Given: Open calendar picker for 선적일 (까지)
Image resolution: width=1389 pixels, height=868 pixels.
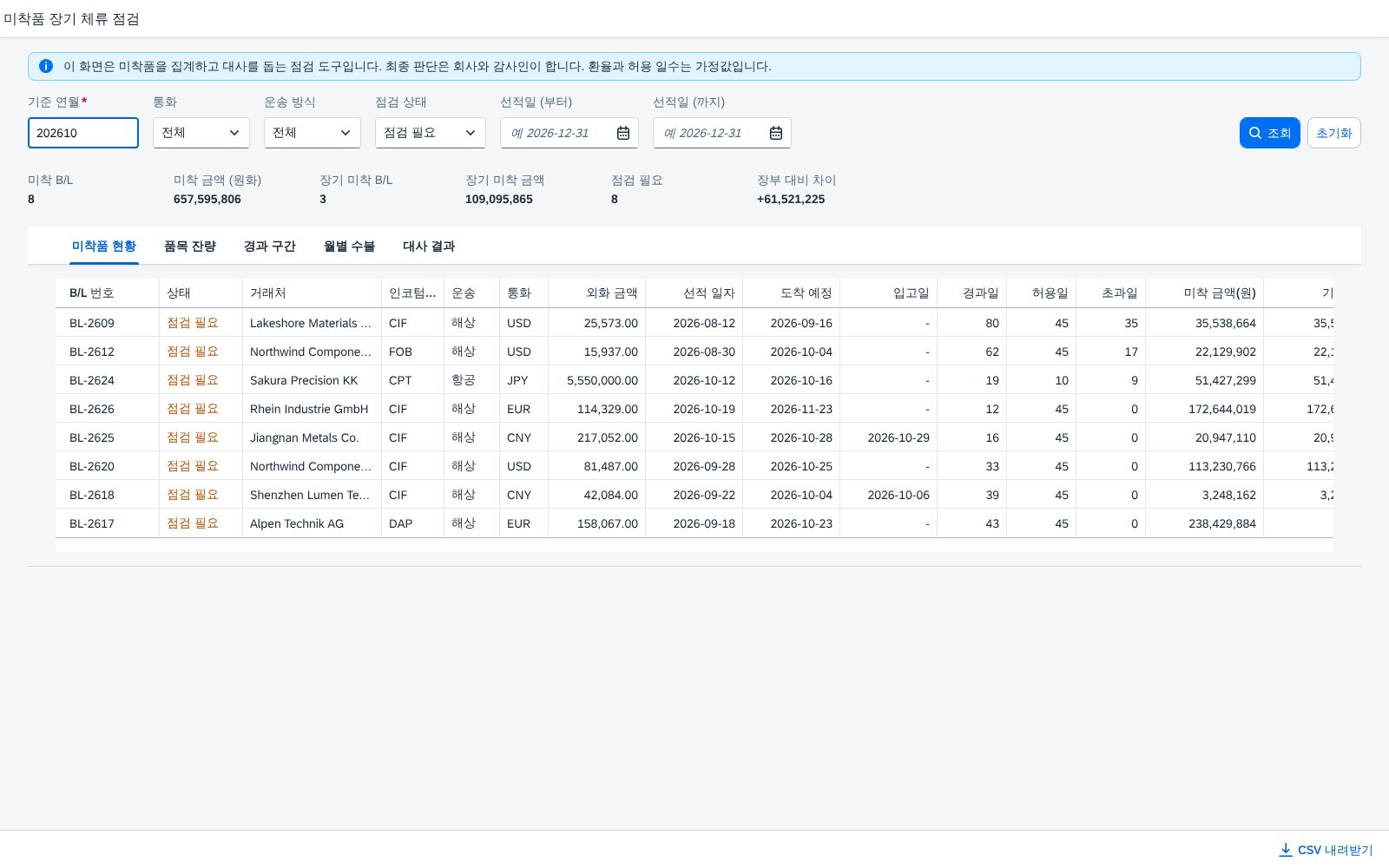Looking at the screenshot, I should coord(776,133).
